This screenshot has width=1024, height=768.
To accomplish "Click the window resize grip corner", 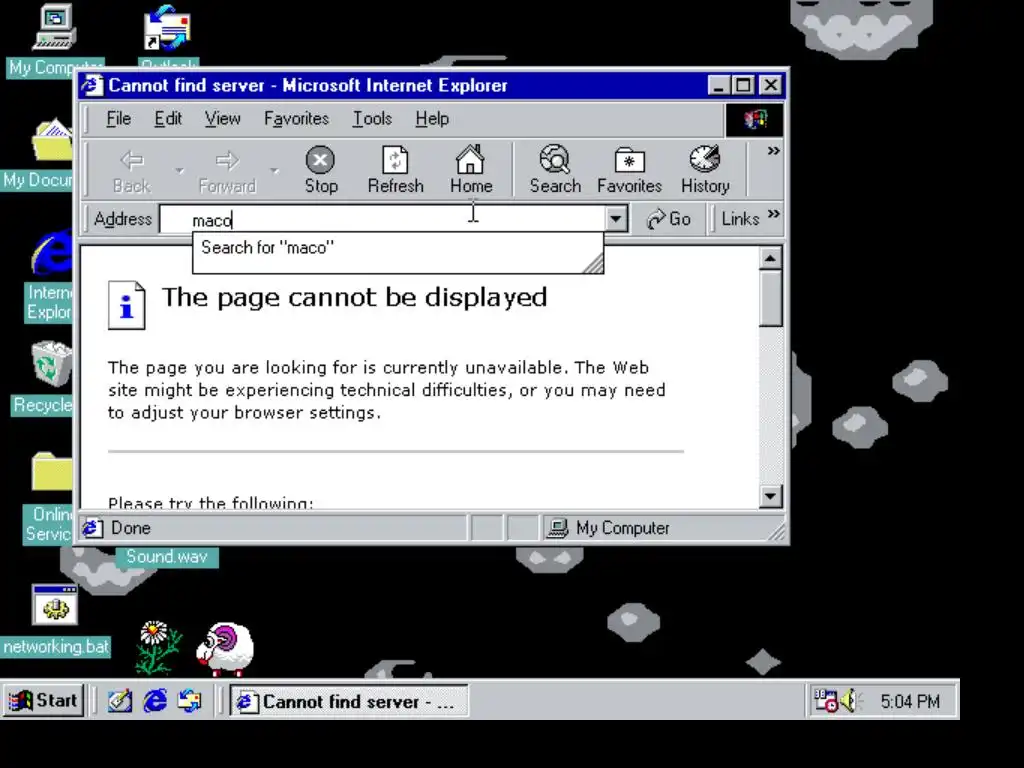I will coord(776,532).
